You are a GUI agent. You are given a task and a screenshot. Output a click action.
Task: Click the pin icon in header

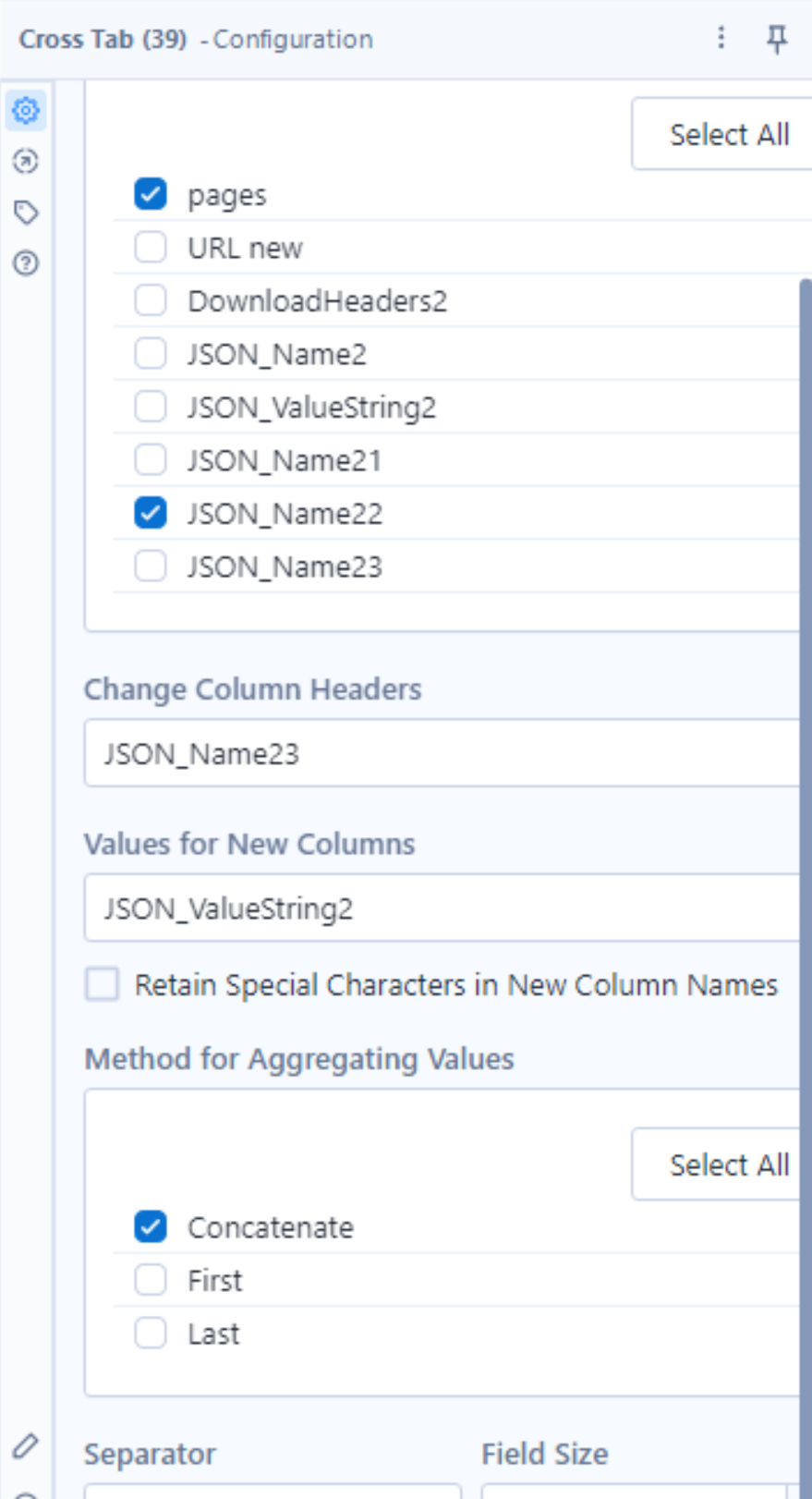777,39
